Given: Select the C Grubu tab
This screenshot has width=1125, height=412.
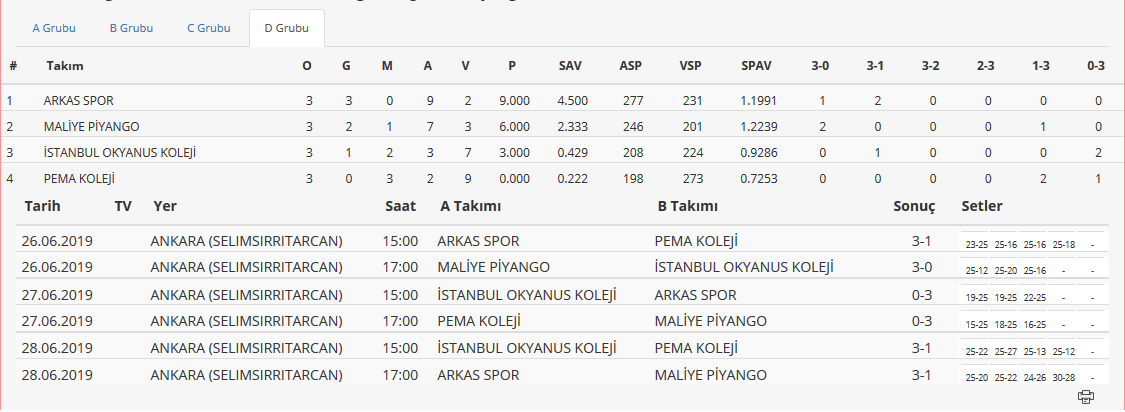Looking at the screenshot, I should (209, 29).
